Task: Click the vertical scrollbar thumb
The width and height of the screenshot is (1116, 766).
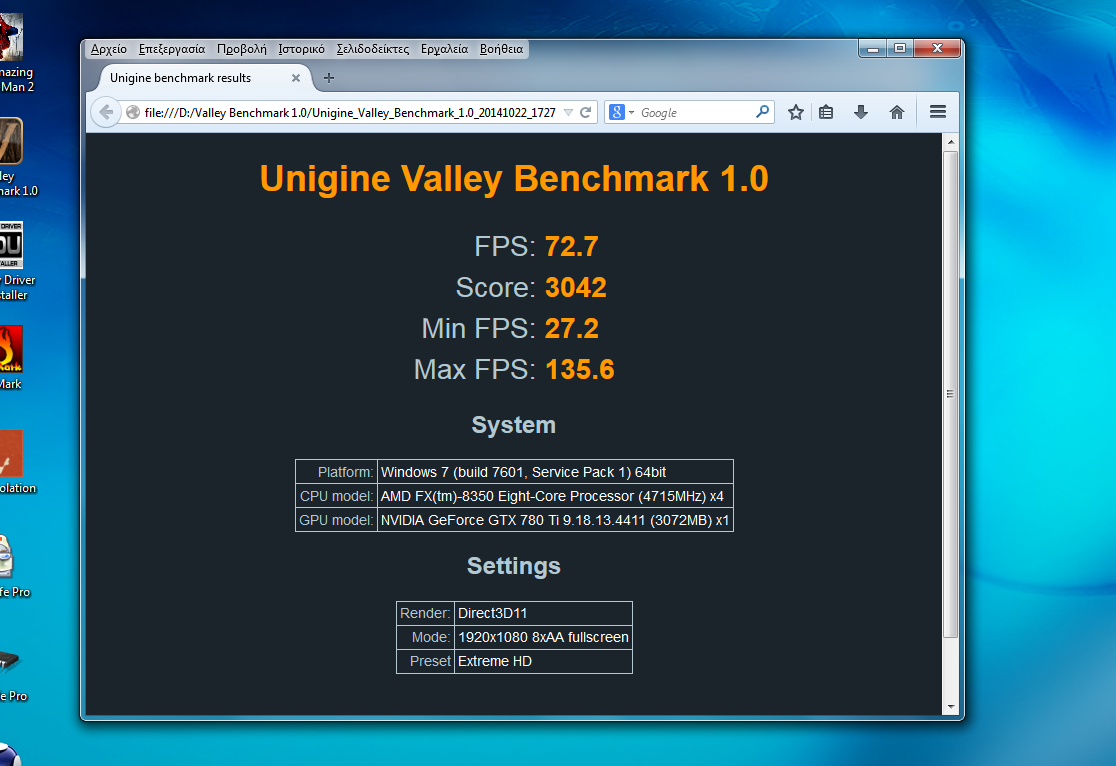Action: [x=950, y=394]
